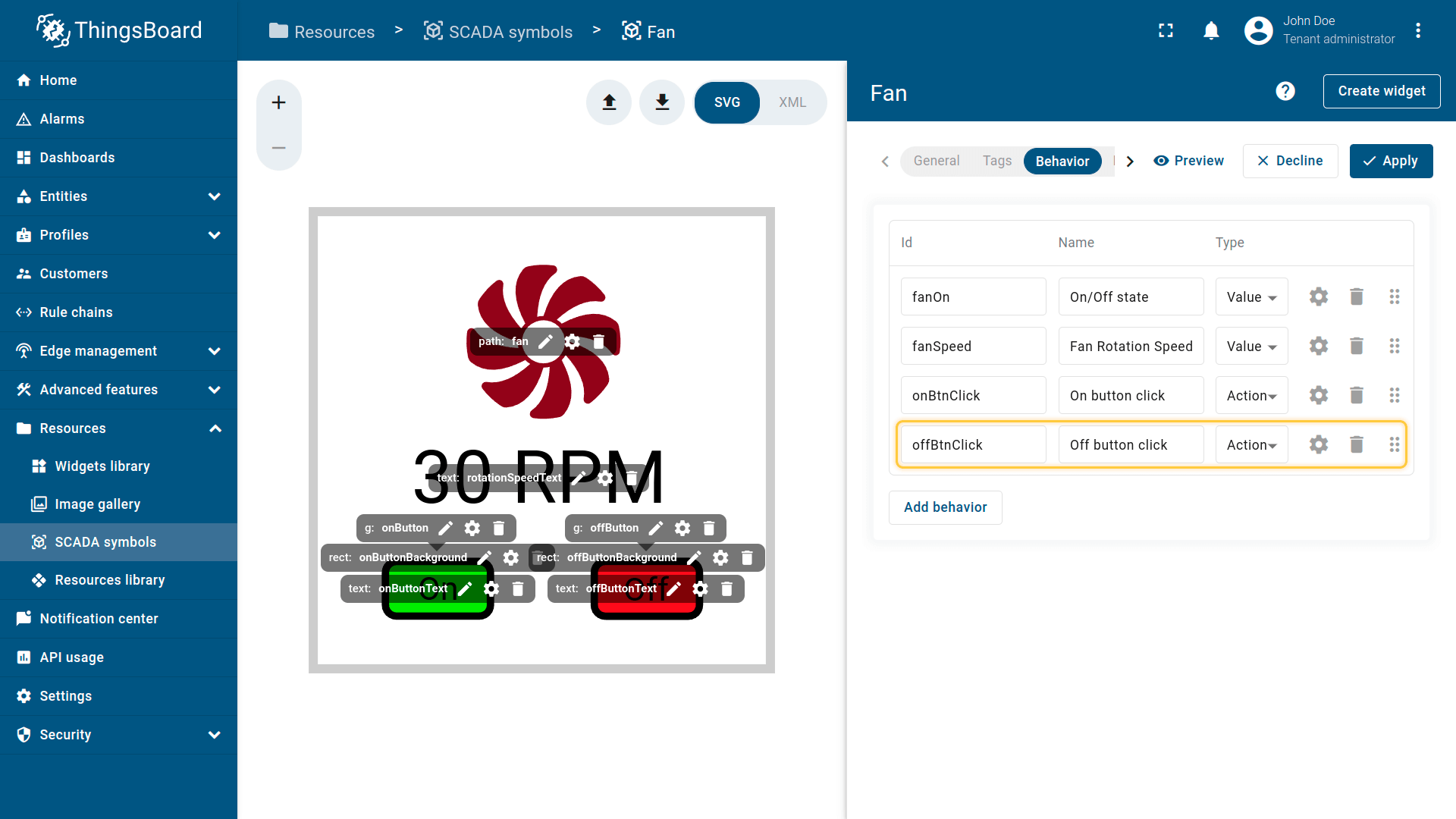Viewport: 1456px width, 819px height.
Task: Click the Create widget button
Action: pyautogui.click(x=1381, y=91)
